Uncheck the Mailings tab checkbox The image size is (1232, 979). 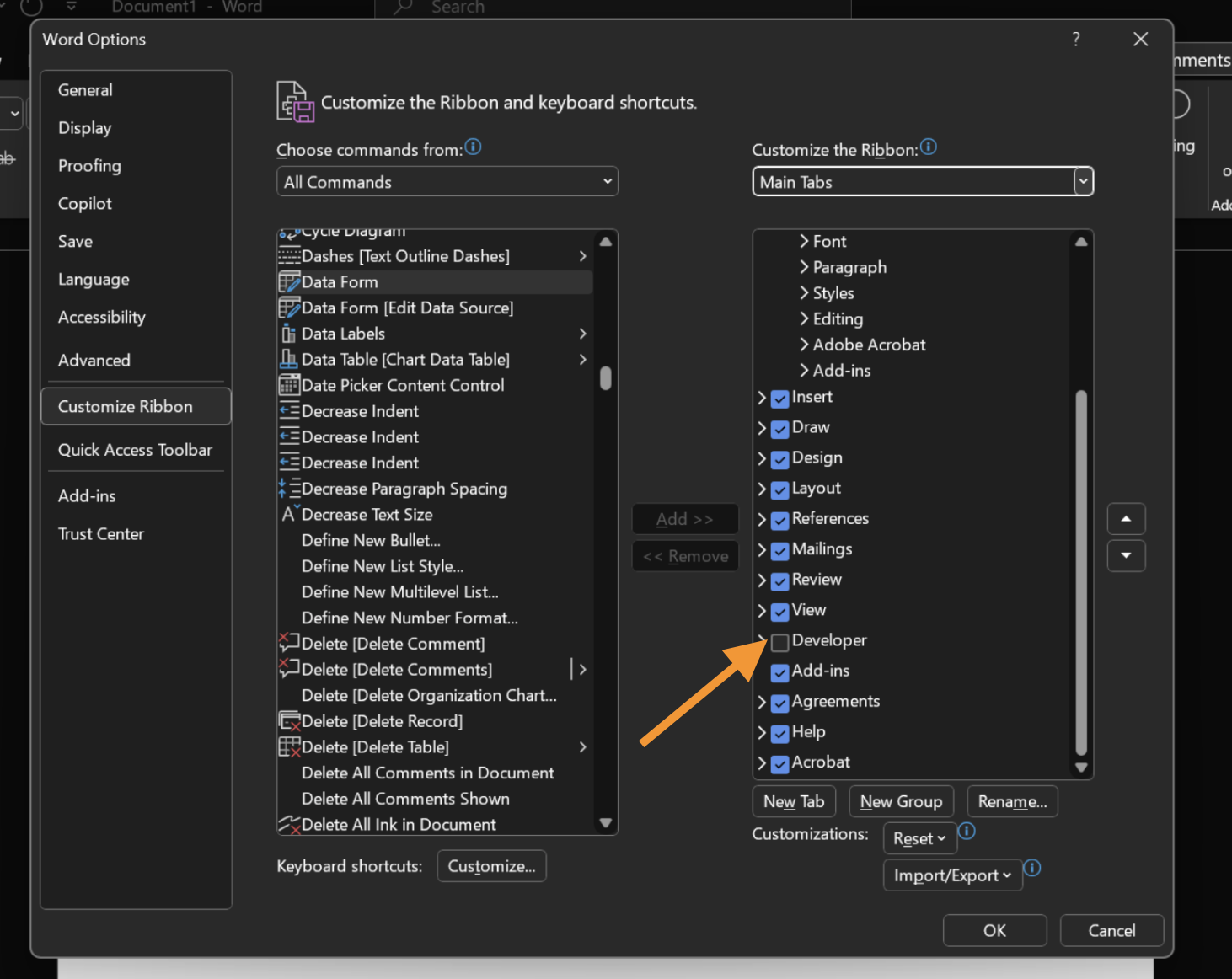point(779,551)
